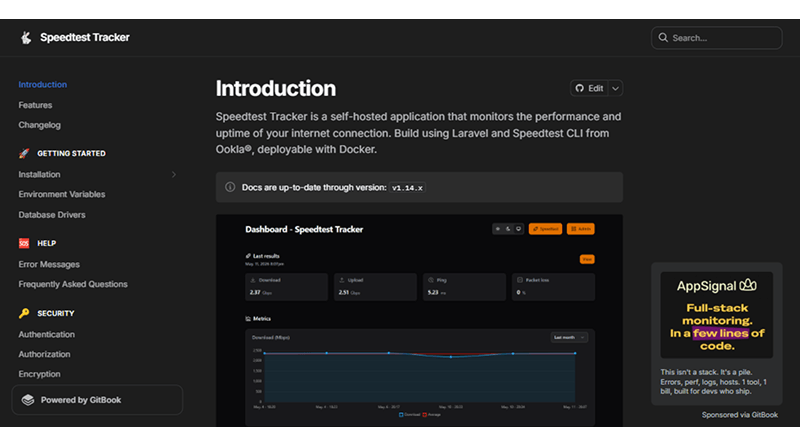The image size is (800, 445).
Task: Click the Upload stat card
Action: [375, 287]
